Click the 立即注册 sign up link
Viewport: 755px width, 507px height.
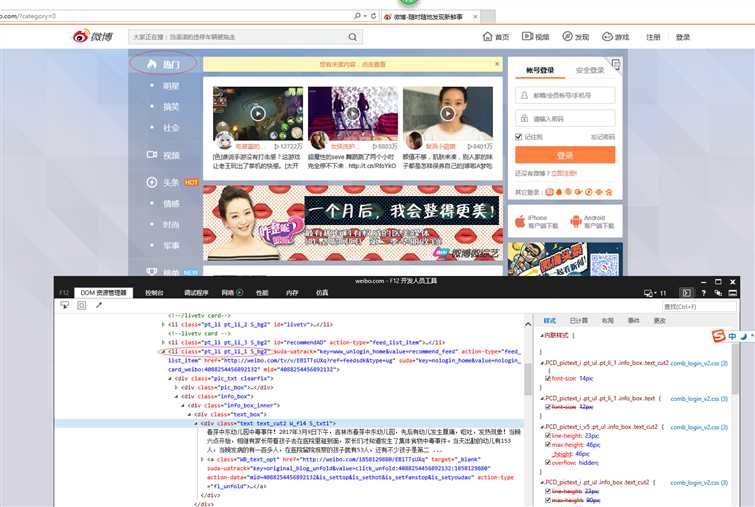564,173
